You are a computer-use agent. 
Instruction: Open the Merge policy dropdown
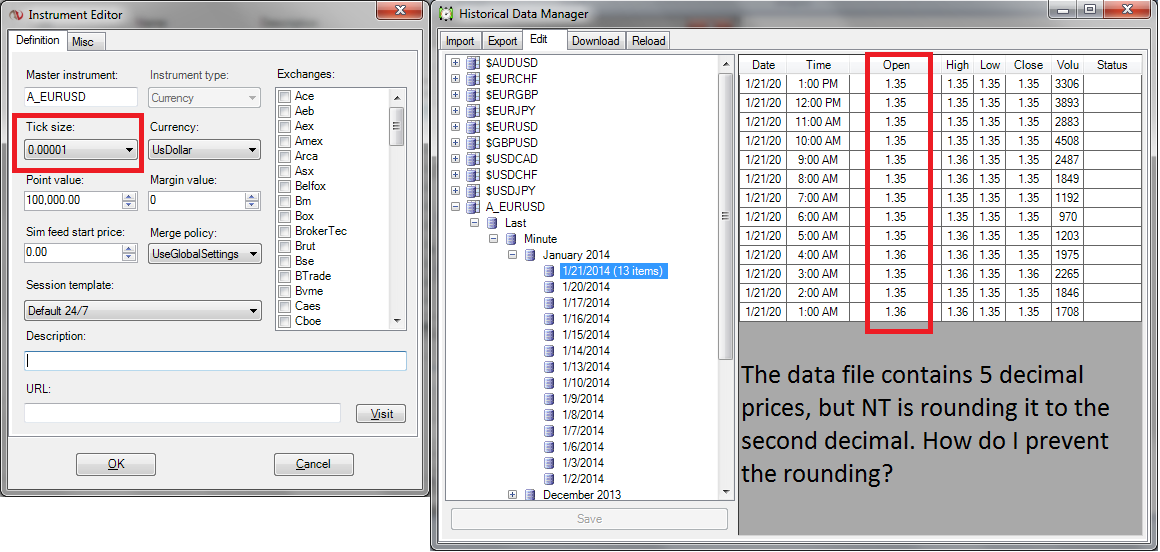(205, 254)
